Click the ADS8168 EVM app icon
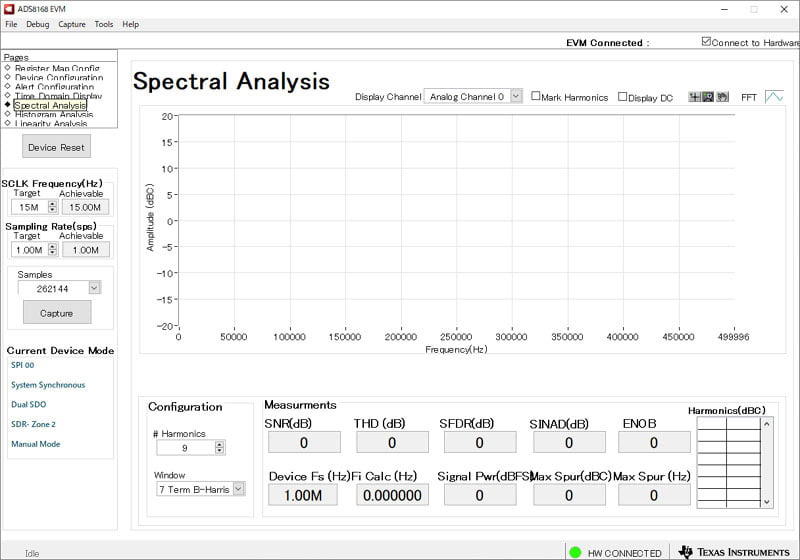Screen dimensions: 800x560 9,9
